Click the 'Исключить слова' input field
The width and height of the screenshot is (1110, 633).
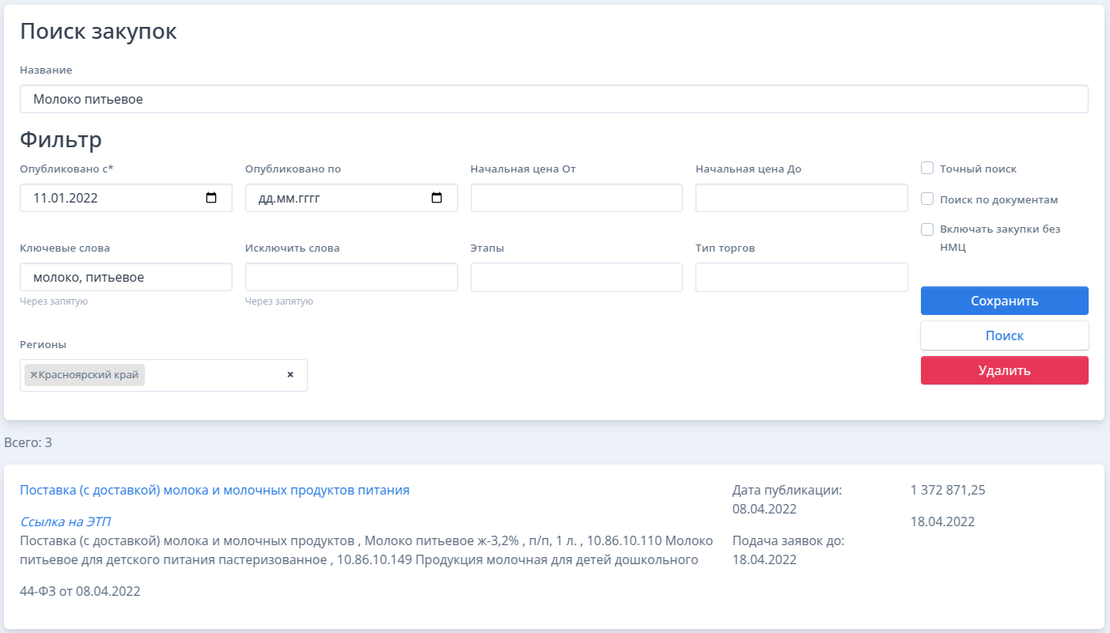(351, 277)
